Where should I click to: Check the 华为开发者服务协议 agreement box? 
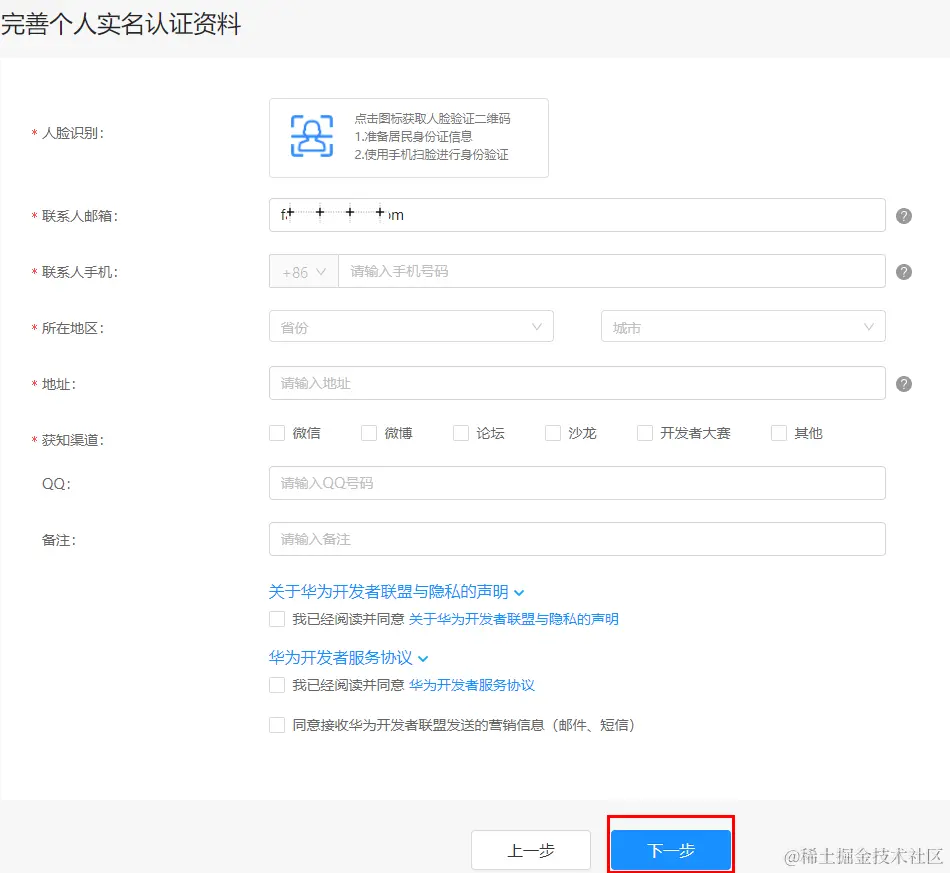[x=277, y=684]
